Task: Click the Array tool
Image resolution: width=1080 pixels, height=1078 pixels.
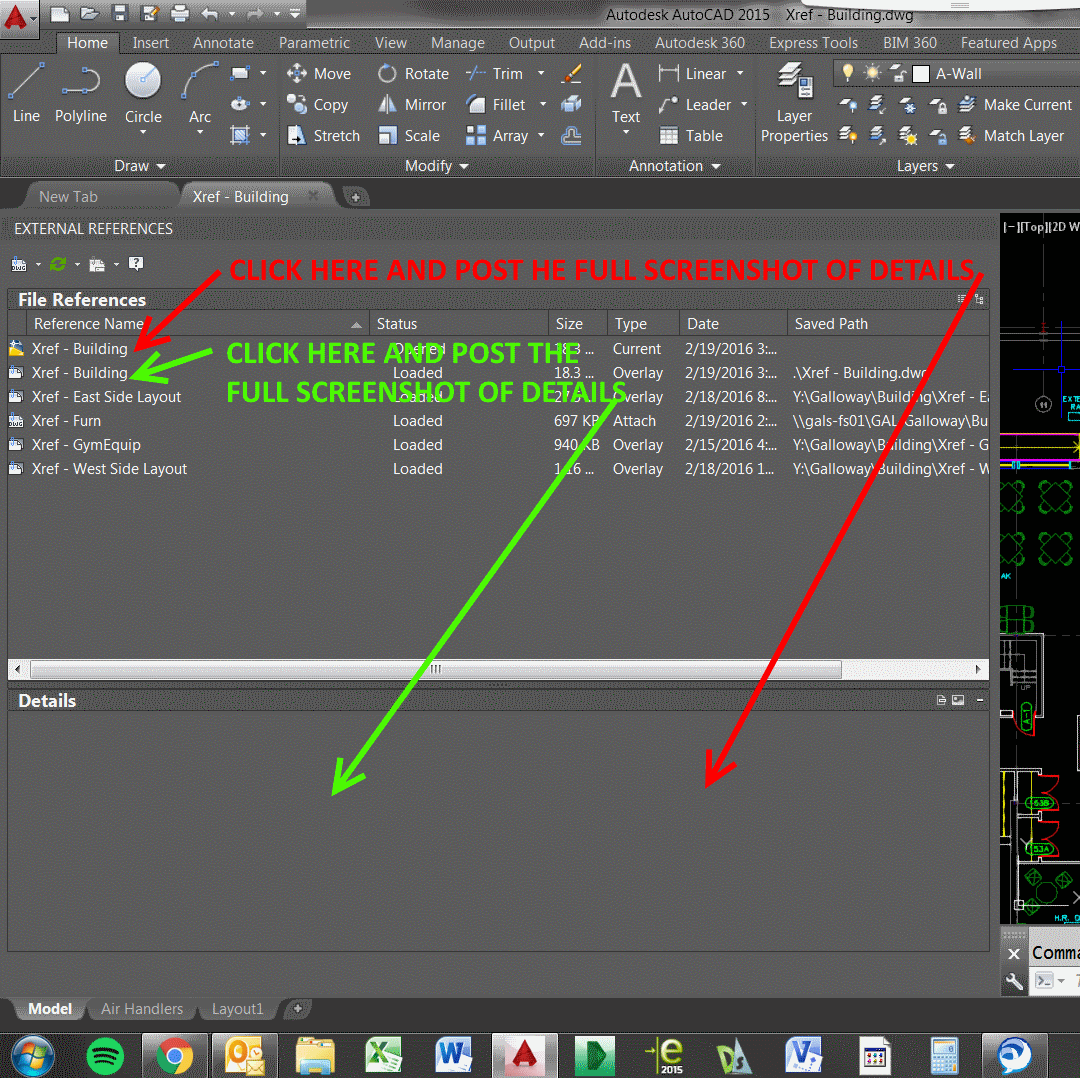Action: point(497,135)
